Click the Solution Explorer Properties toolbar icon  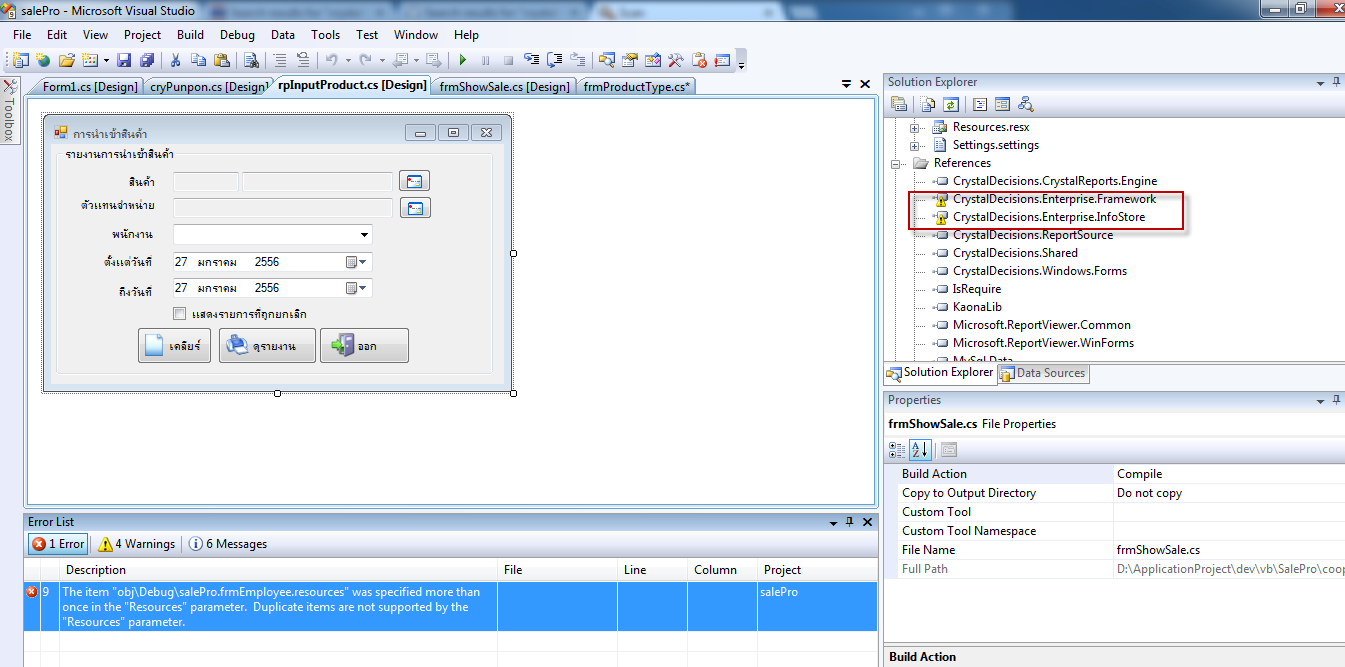coord(899,104)
